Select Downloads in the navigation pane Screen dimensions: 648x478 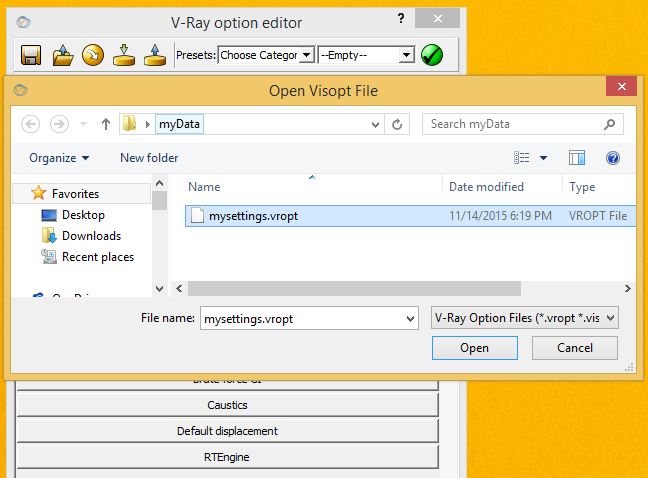[91, 236]
